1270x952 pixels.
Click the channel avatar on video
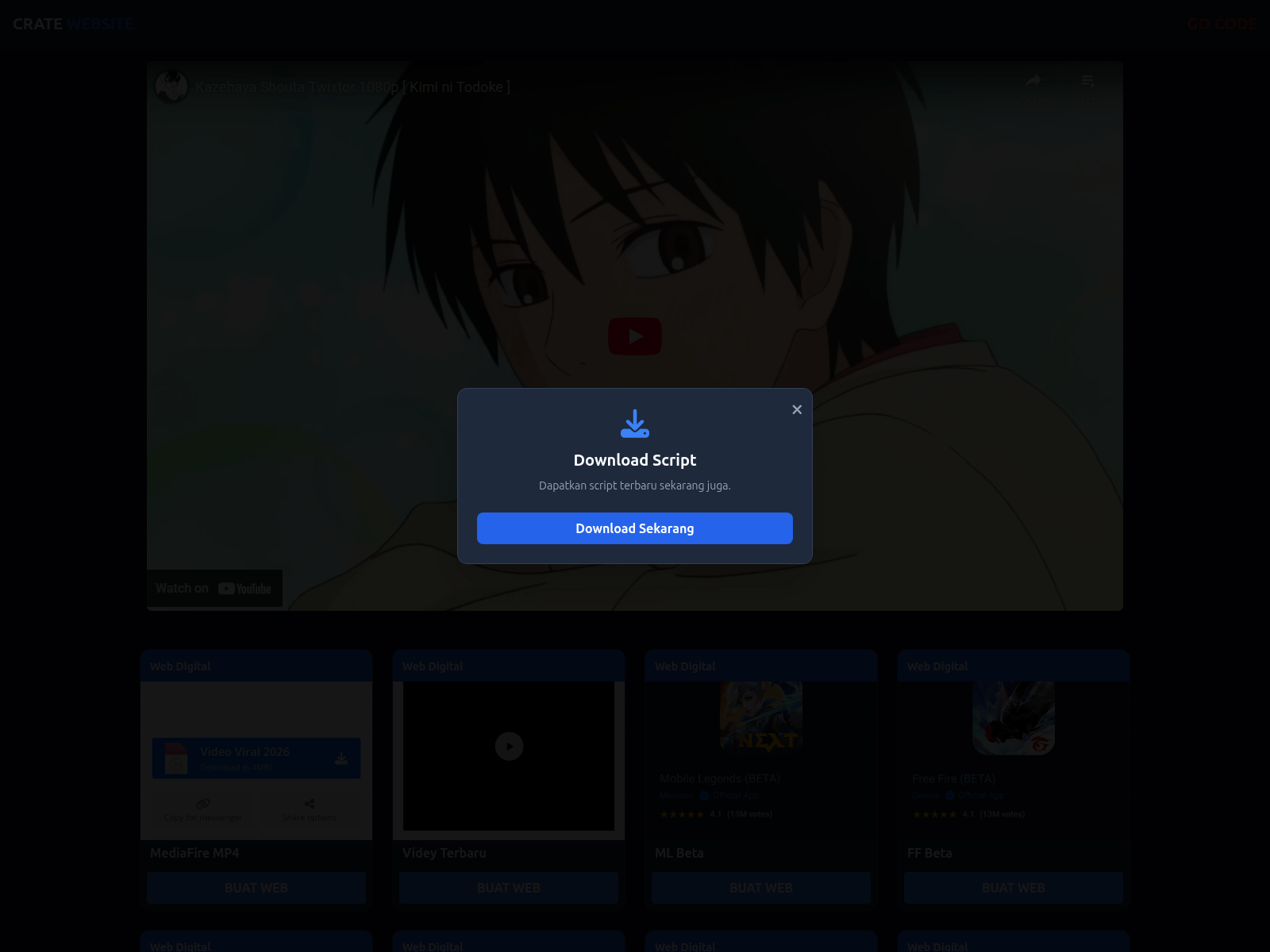171,86
